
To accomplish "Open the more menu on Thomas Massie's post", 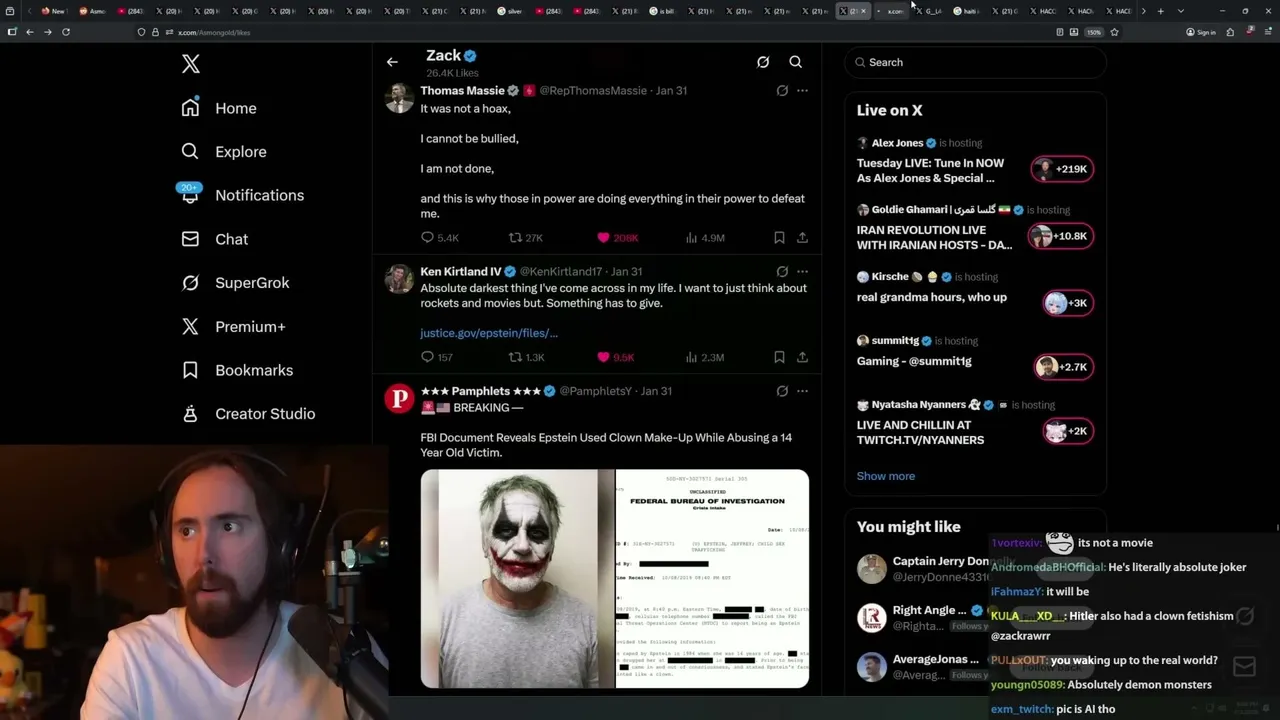I will click(x=802, y=91).
